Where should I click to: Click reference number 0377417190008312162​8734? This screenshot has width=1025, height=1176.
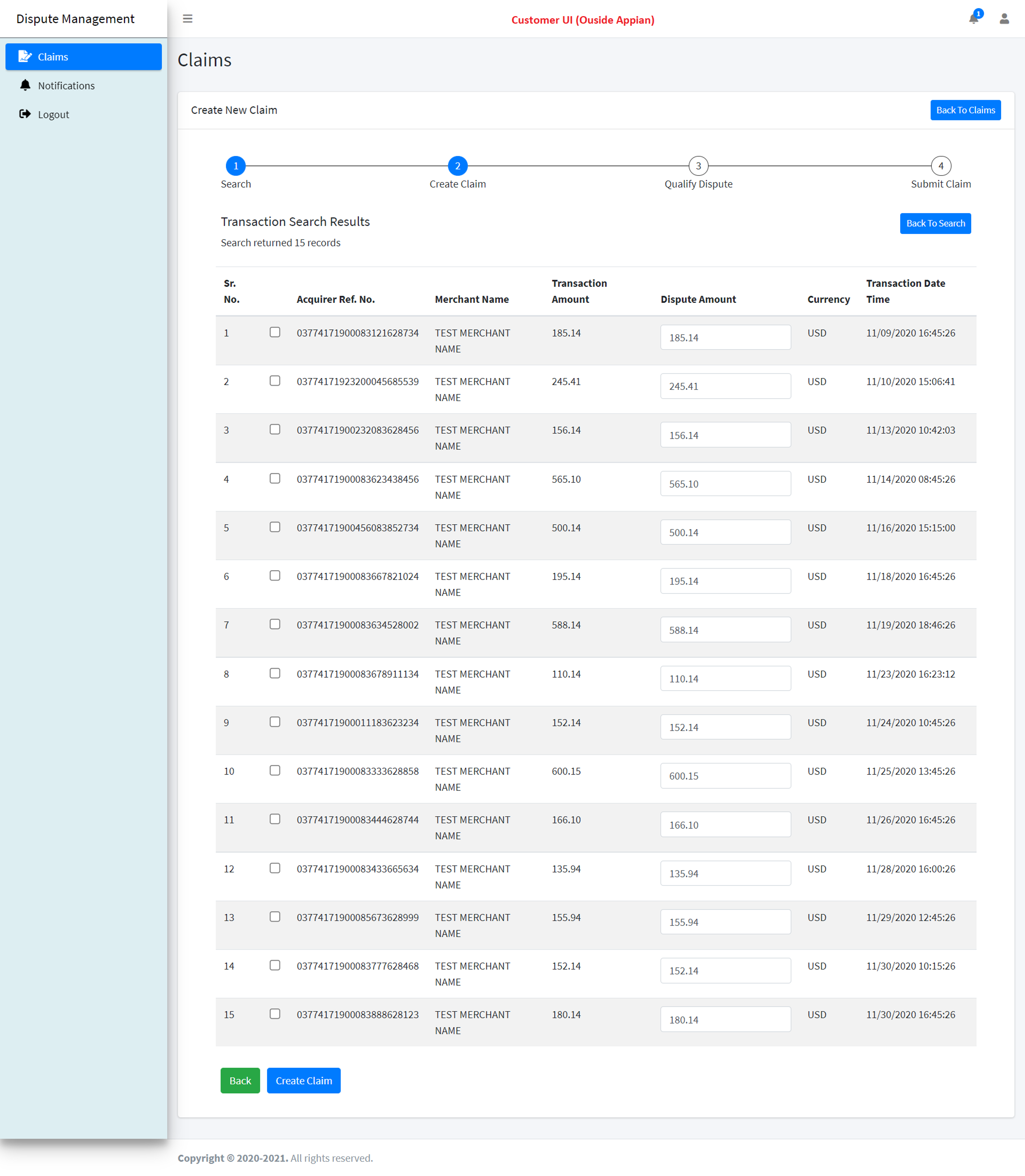pyautogui.click(x=357, y=333)
